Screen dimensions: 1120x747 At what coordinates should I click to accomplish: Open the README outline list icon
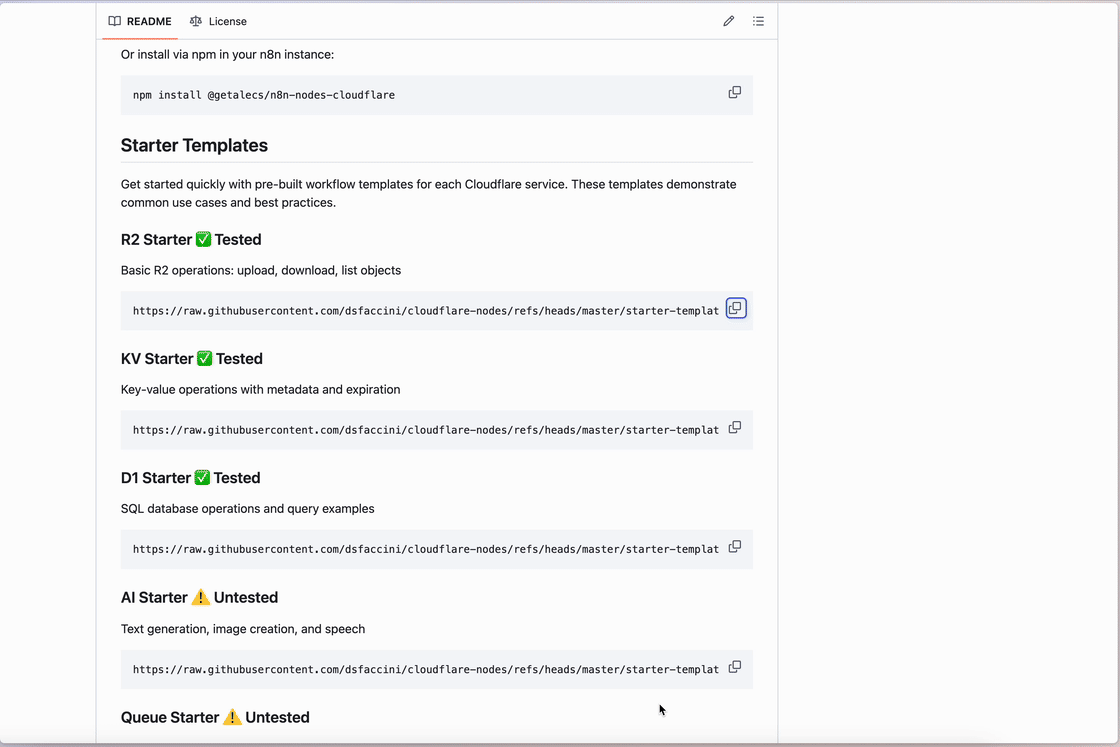tap(758, 21)
